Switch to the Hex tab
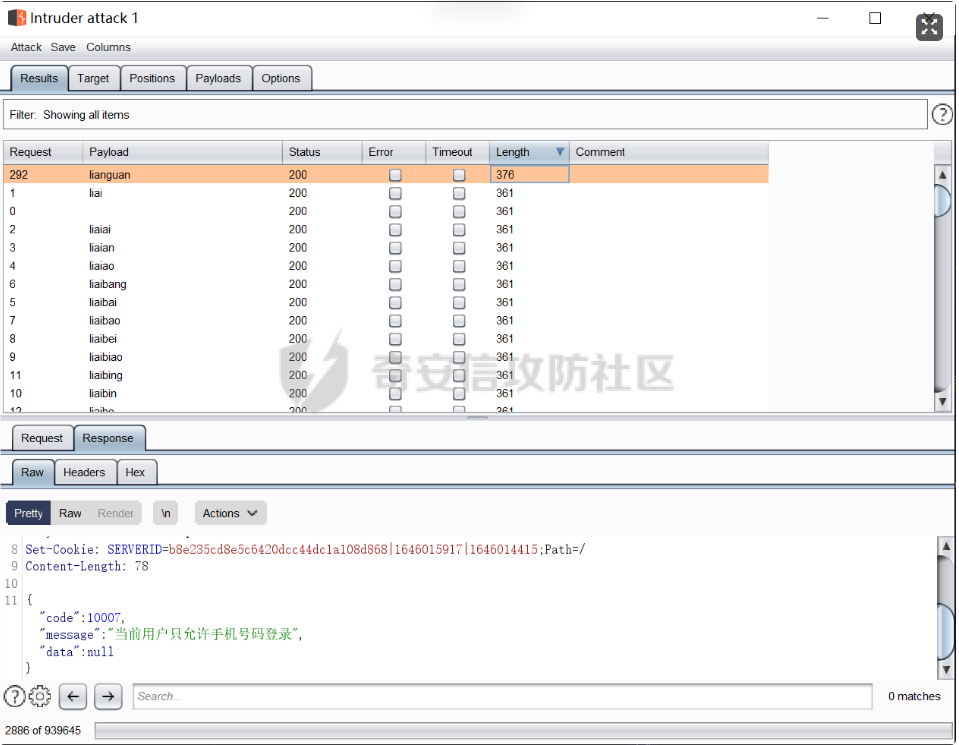The height and width of the screenshot is (745, 959). pos(135,472)
